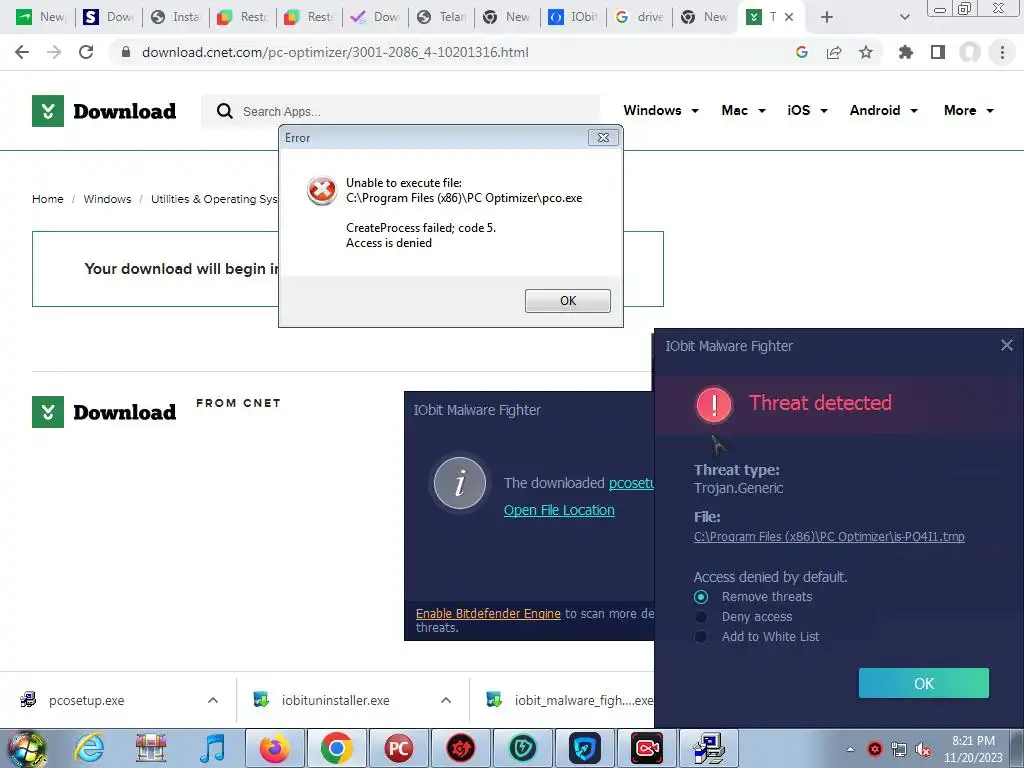Expand the iOS dropdown menu
Screen dimensions: 1024x768
[807, 110]
